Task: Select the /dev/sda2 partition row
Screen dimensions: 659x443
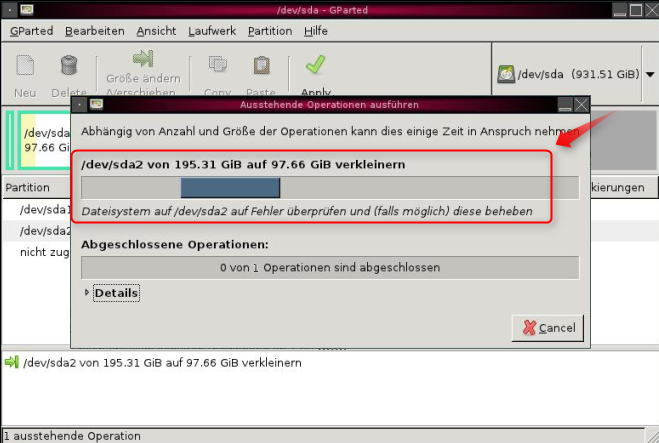Action: pyautogui.click(x=37, y=231)
